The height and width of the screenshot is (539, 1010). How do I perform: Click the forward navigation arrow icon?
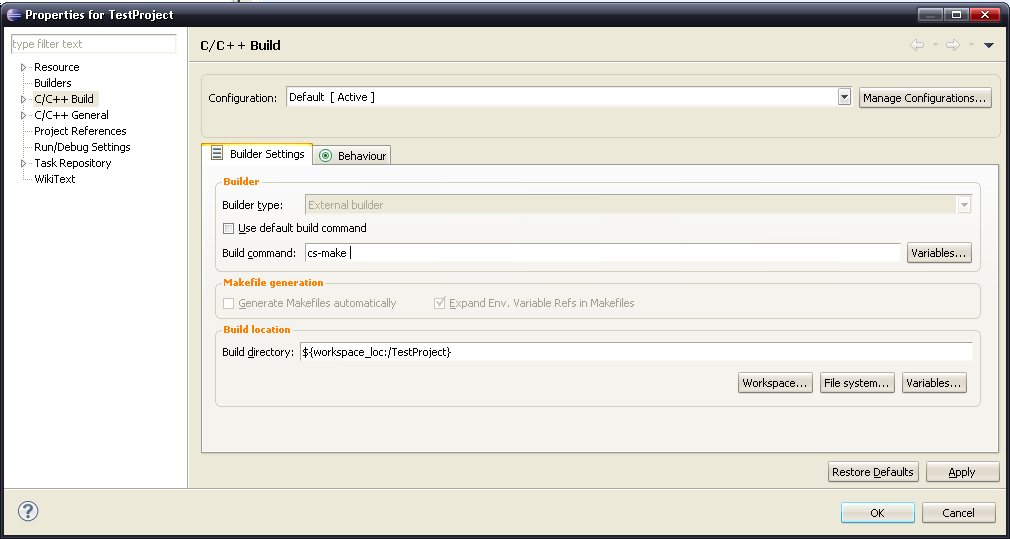pos(952,45)
